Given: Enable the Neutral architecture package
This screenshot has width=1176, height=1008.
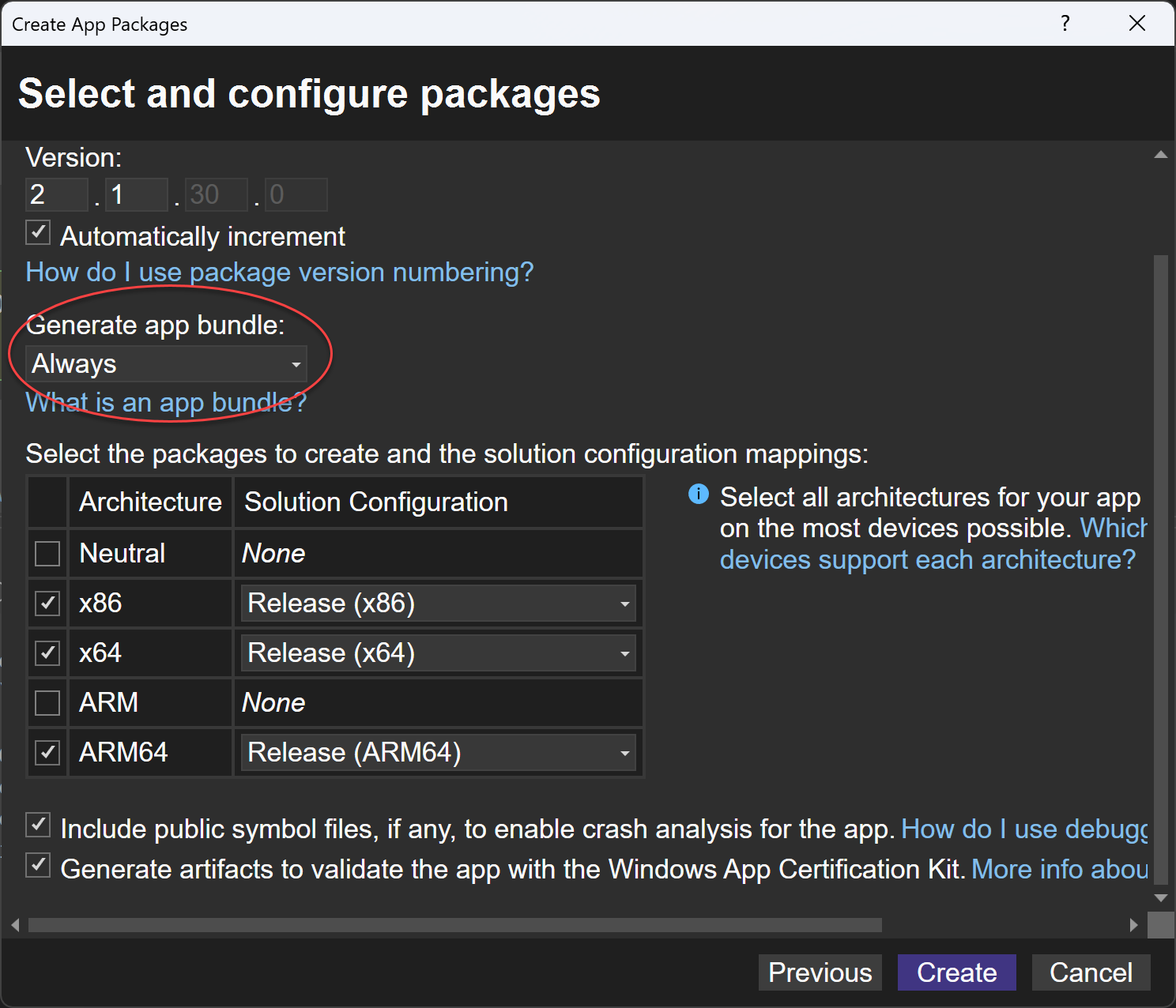Looking at the screenshot, I should click(47, 553).
